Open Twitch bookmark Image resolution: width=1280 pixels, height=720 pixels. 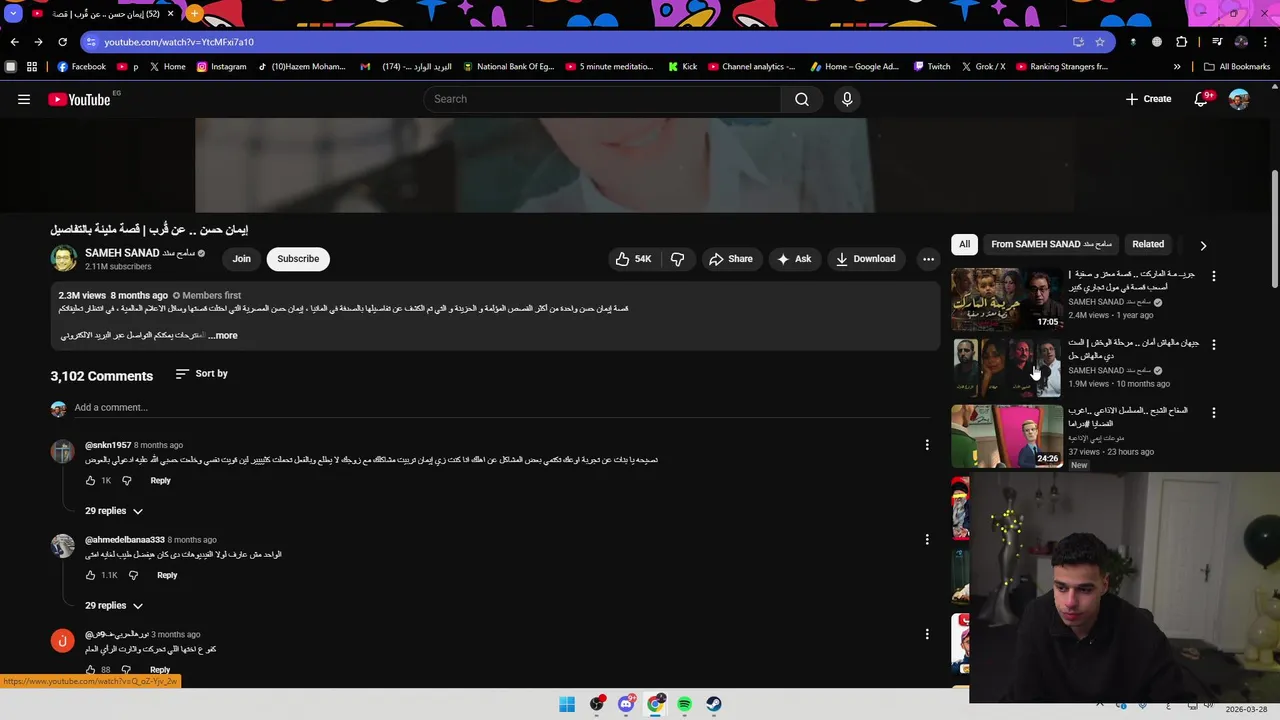(x=932, y=67)
